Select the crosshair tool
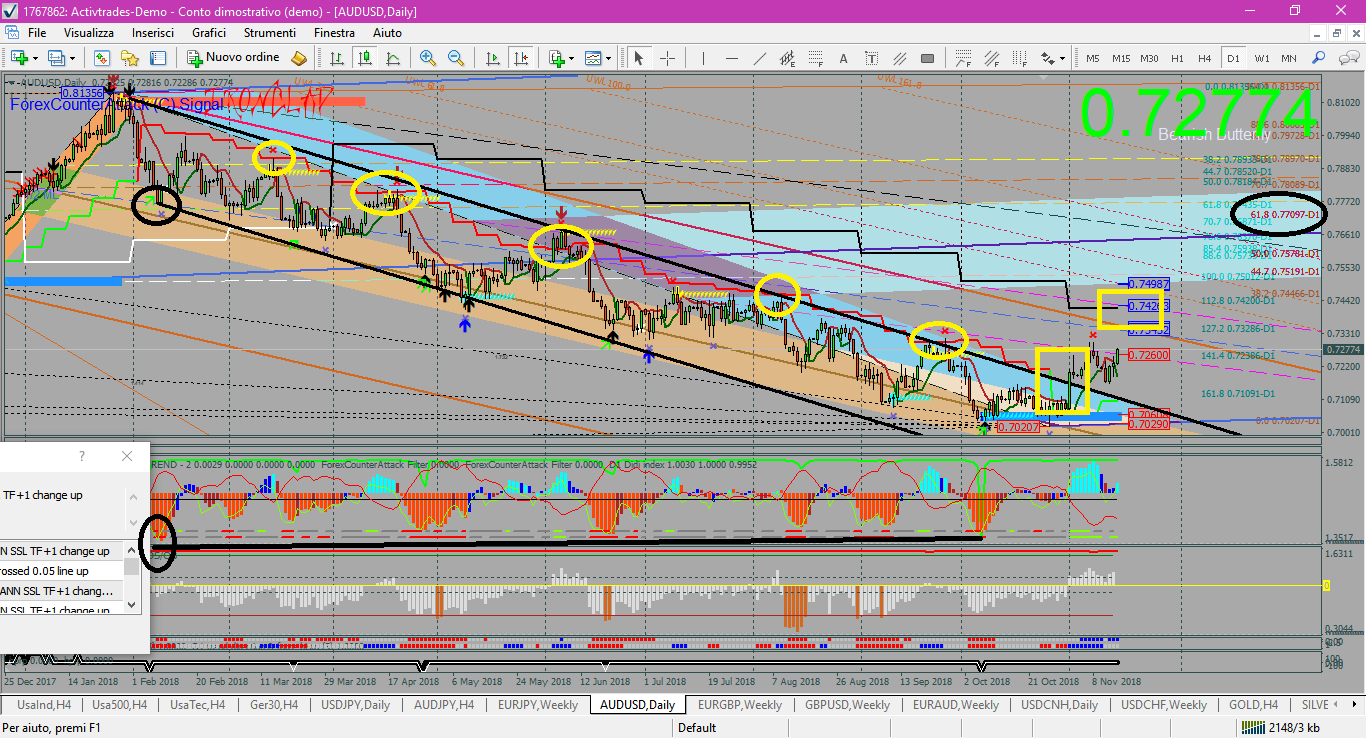The height and width of the screenshot is (738, 1366). click(x=667, y=58)
